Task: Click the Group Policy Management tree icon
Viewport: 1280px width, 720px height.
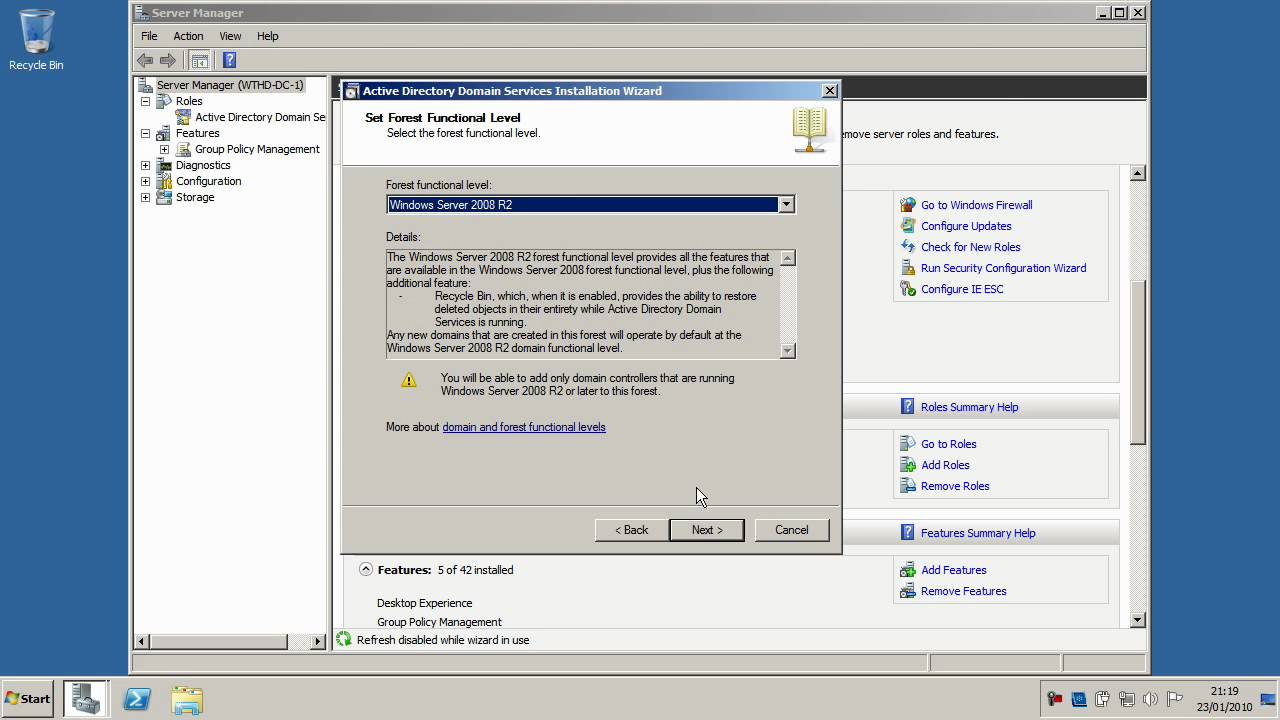Action: [x=183, y=149]
